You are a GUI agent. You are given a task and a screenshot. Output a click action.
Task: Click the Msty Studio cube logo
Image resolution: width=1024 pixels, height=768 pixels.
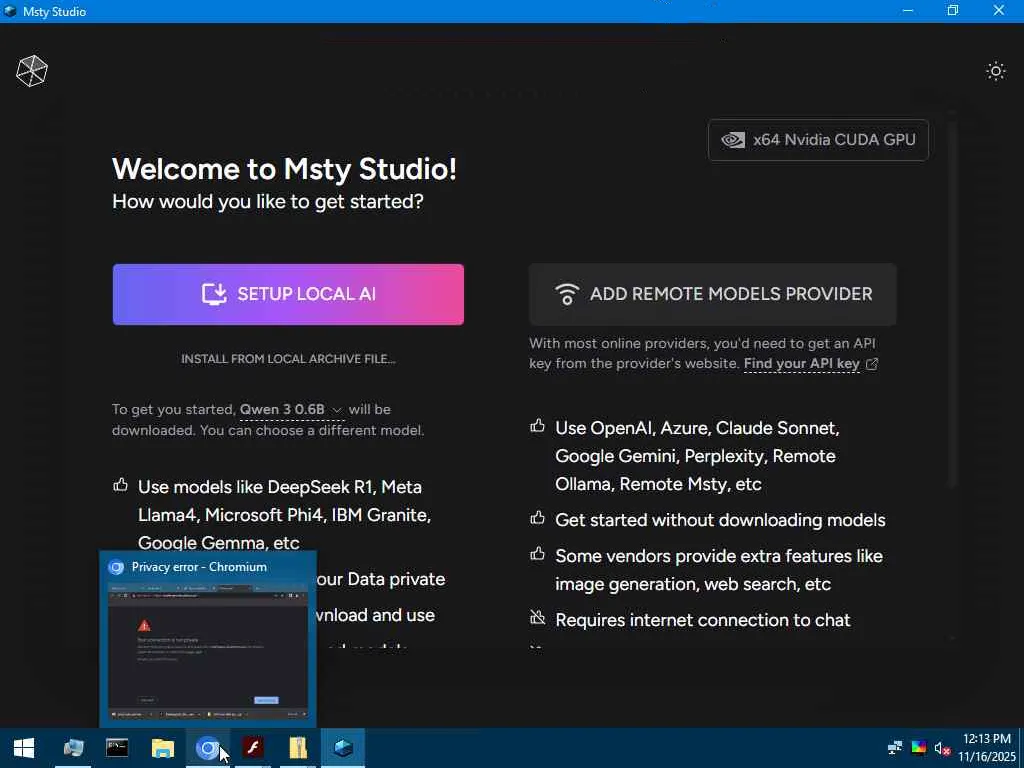click(31, 71)
